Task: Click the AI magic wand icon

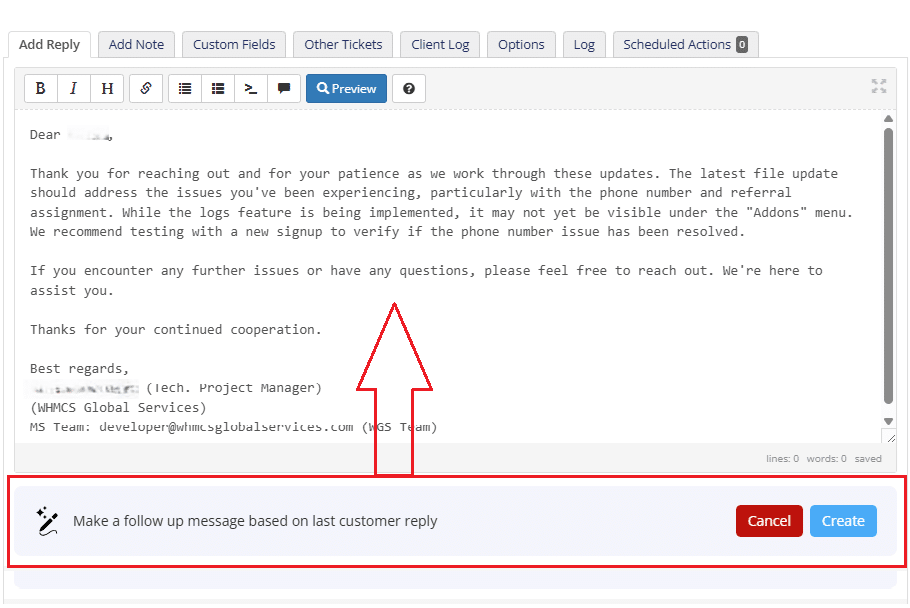Action: 47,520
